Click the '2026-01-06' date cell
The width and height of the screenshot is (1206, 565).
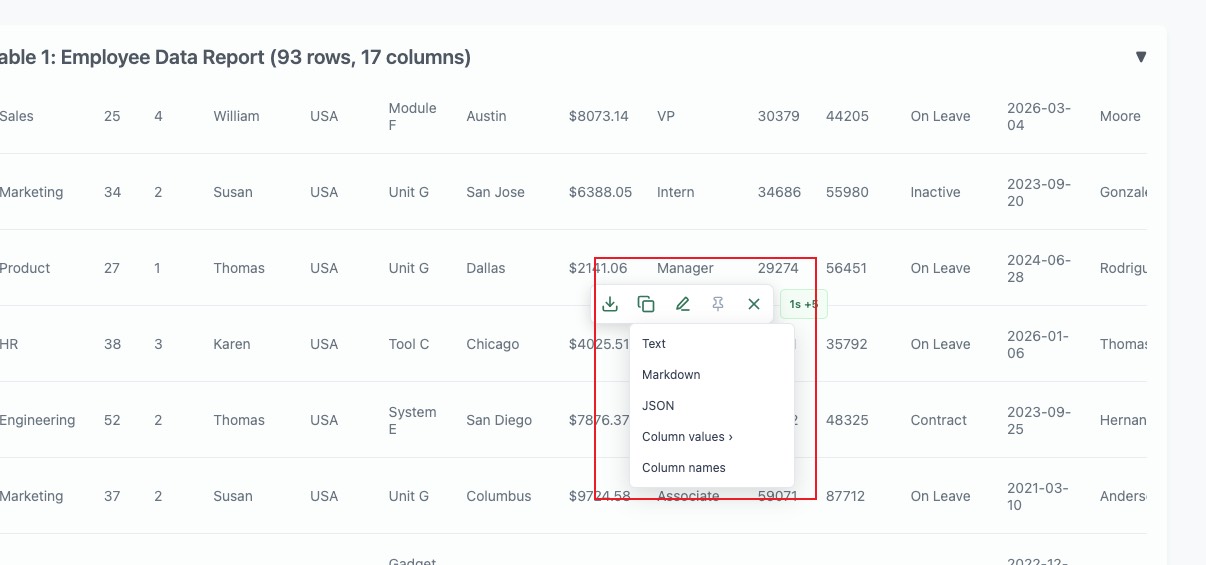click(1039, 344)
